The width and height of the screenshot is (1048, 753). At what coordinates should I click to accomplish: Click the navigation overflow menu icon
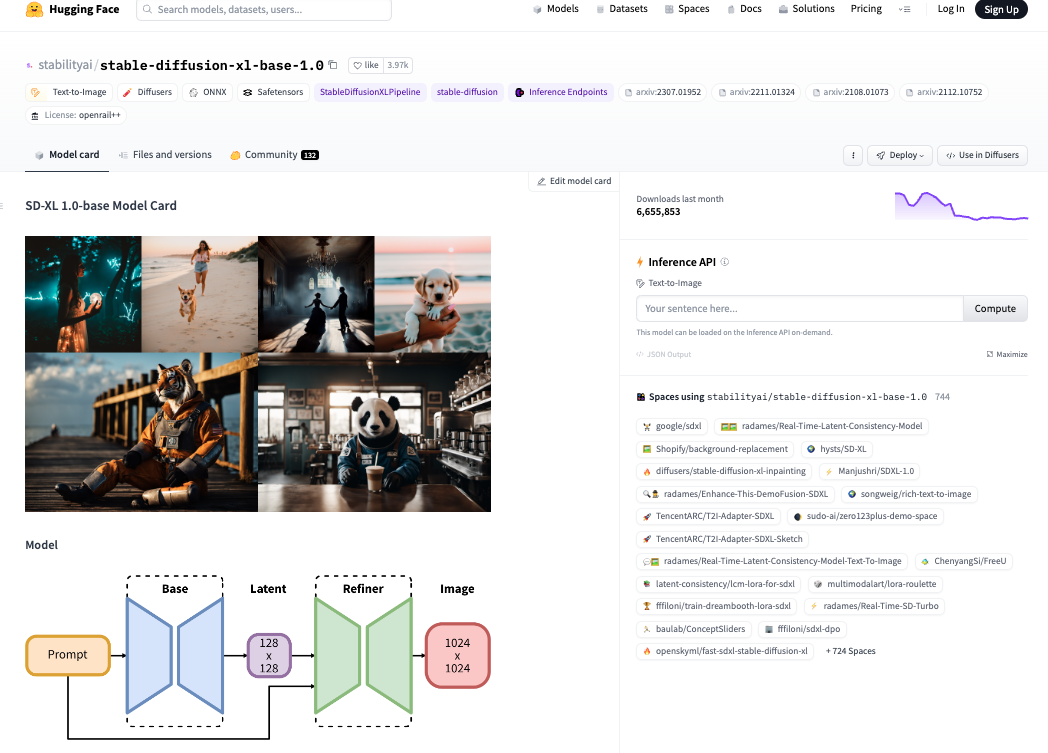pos(904,9)
